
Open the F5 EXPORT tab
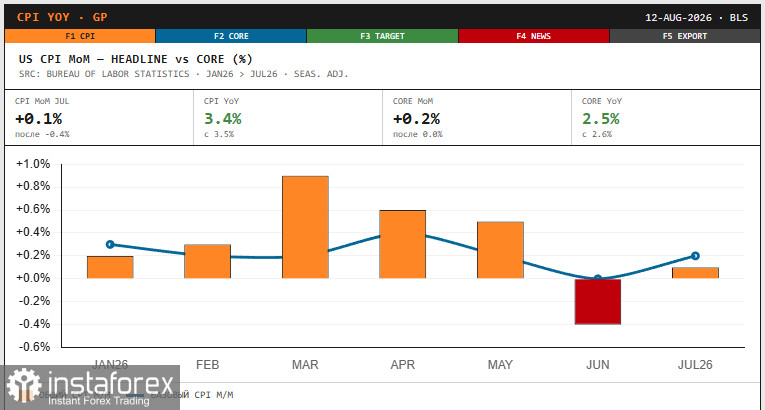685,36
